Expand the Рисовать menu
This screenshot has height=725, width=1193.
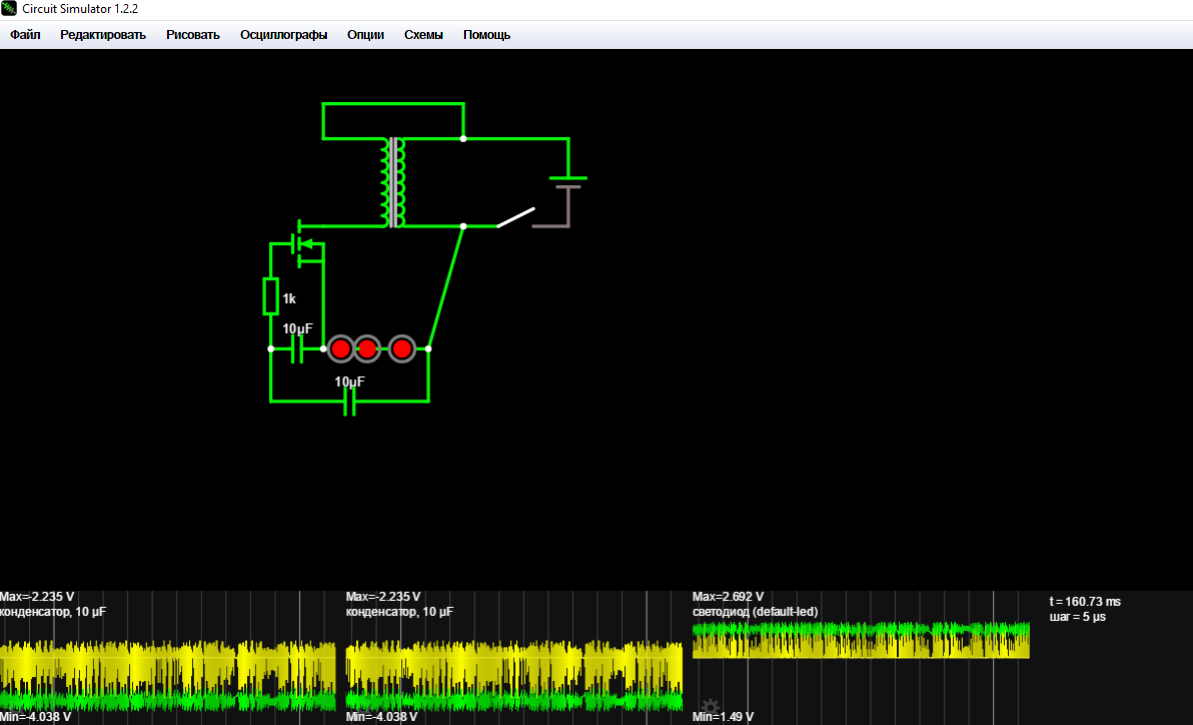(x=193, y=35)
